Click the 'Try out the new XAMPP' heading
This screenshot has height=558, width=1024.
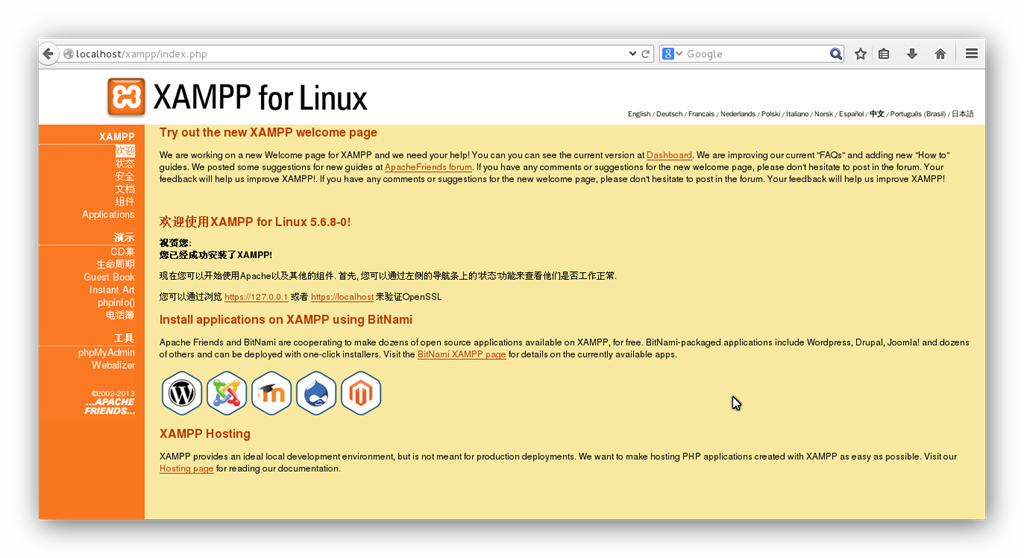pos(268,133)
